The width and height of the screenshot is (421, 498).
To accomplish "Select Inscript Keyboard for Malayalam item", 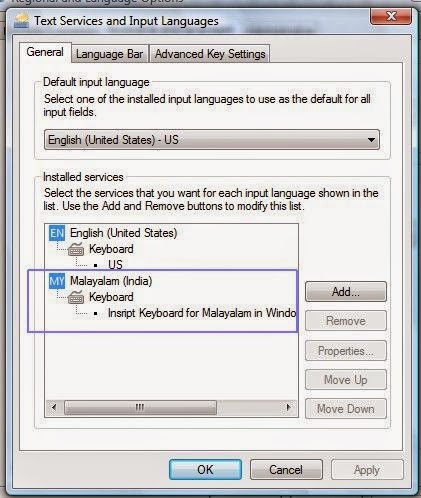I will [x=202, y=313].
